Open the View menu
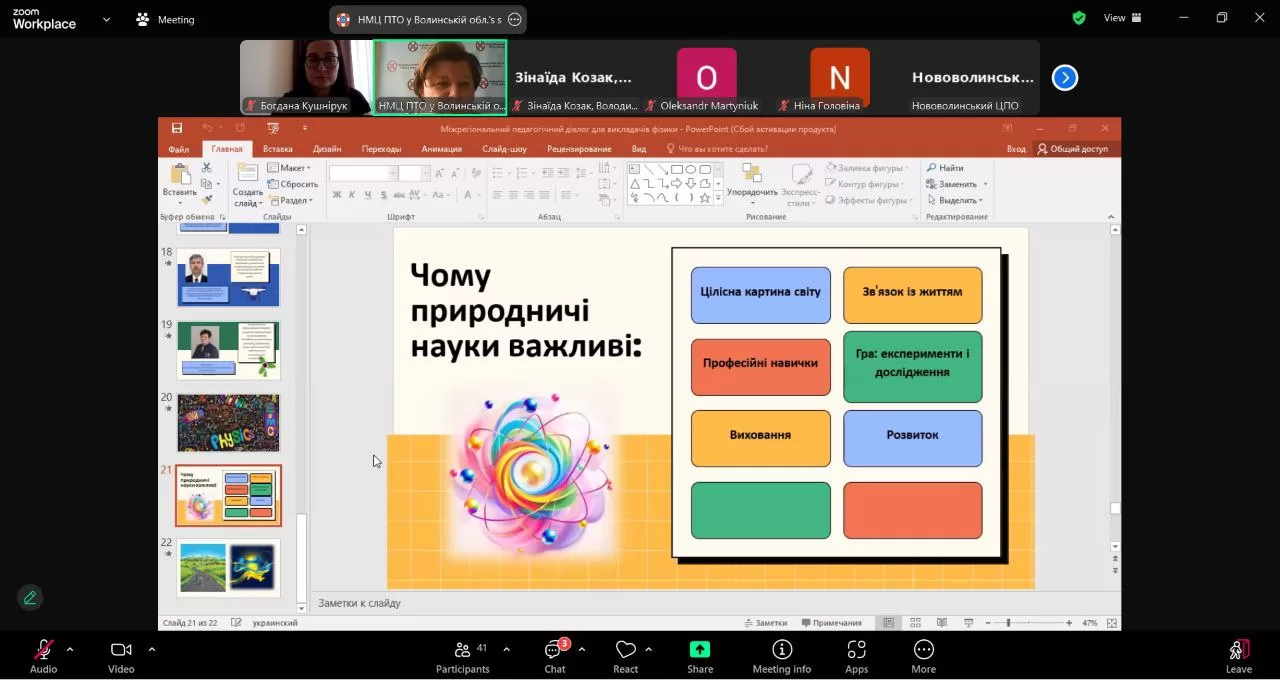The height and width of the screenshot is (680, 1280). [1122, 18]
